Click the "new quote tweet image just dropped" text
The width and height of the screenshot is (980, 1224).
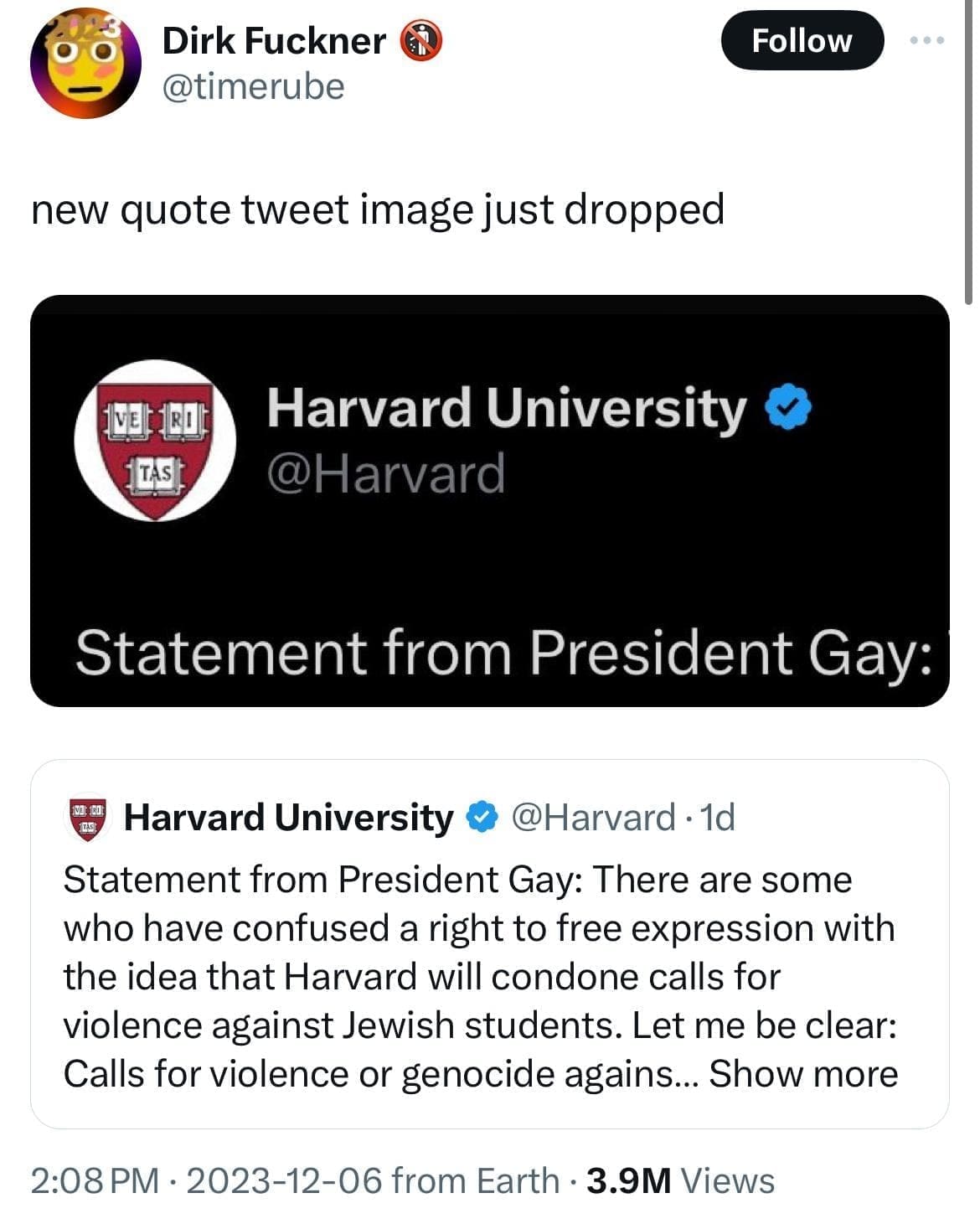378,209
